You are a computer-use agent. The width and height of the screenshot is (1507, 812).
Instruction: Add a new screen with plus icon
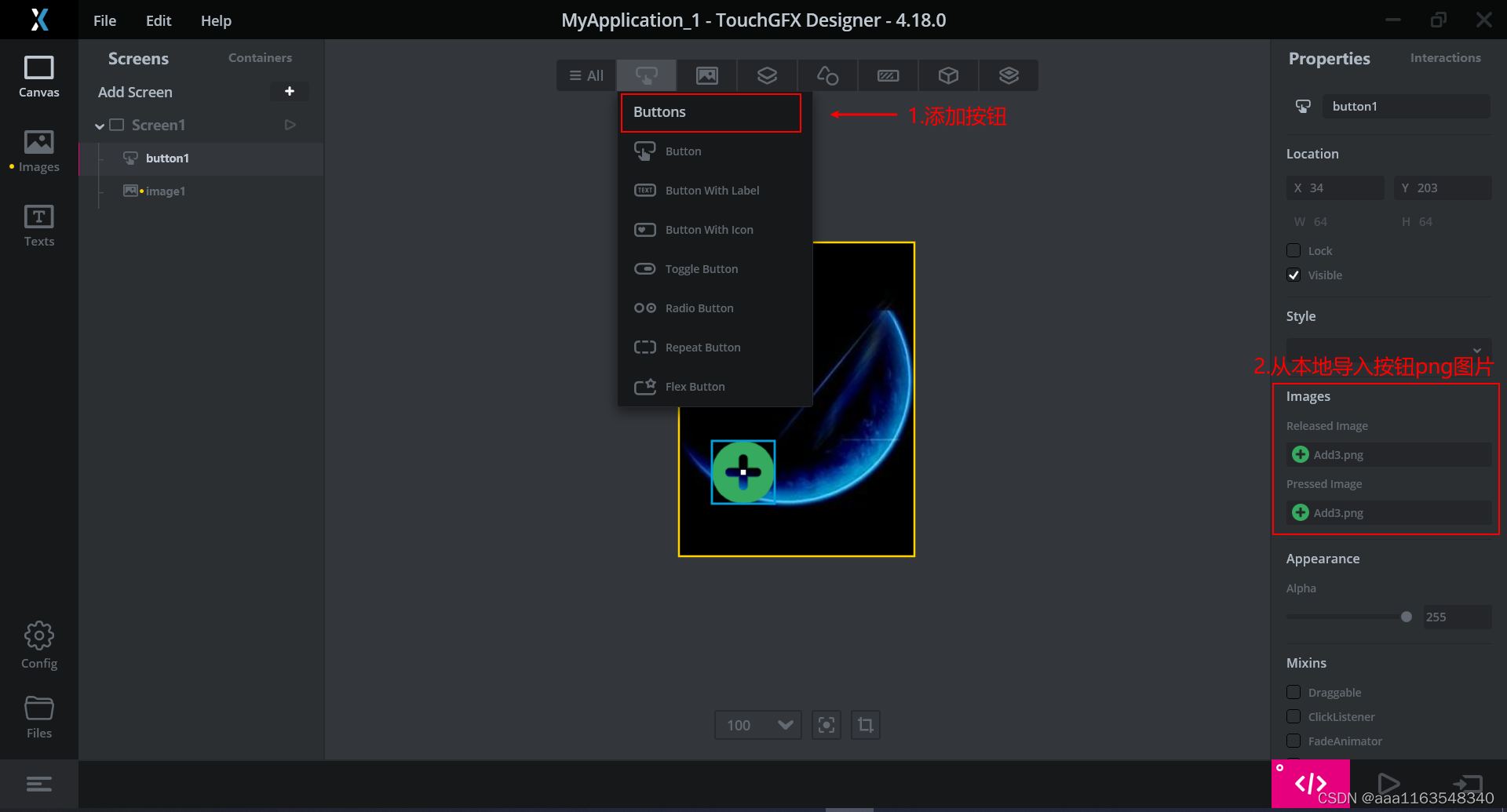(x=290, y=91)
